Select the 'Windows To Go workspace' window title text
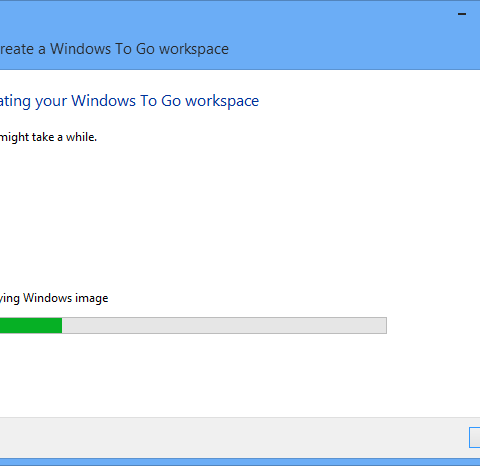 coord(139,49)
